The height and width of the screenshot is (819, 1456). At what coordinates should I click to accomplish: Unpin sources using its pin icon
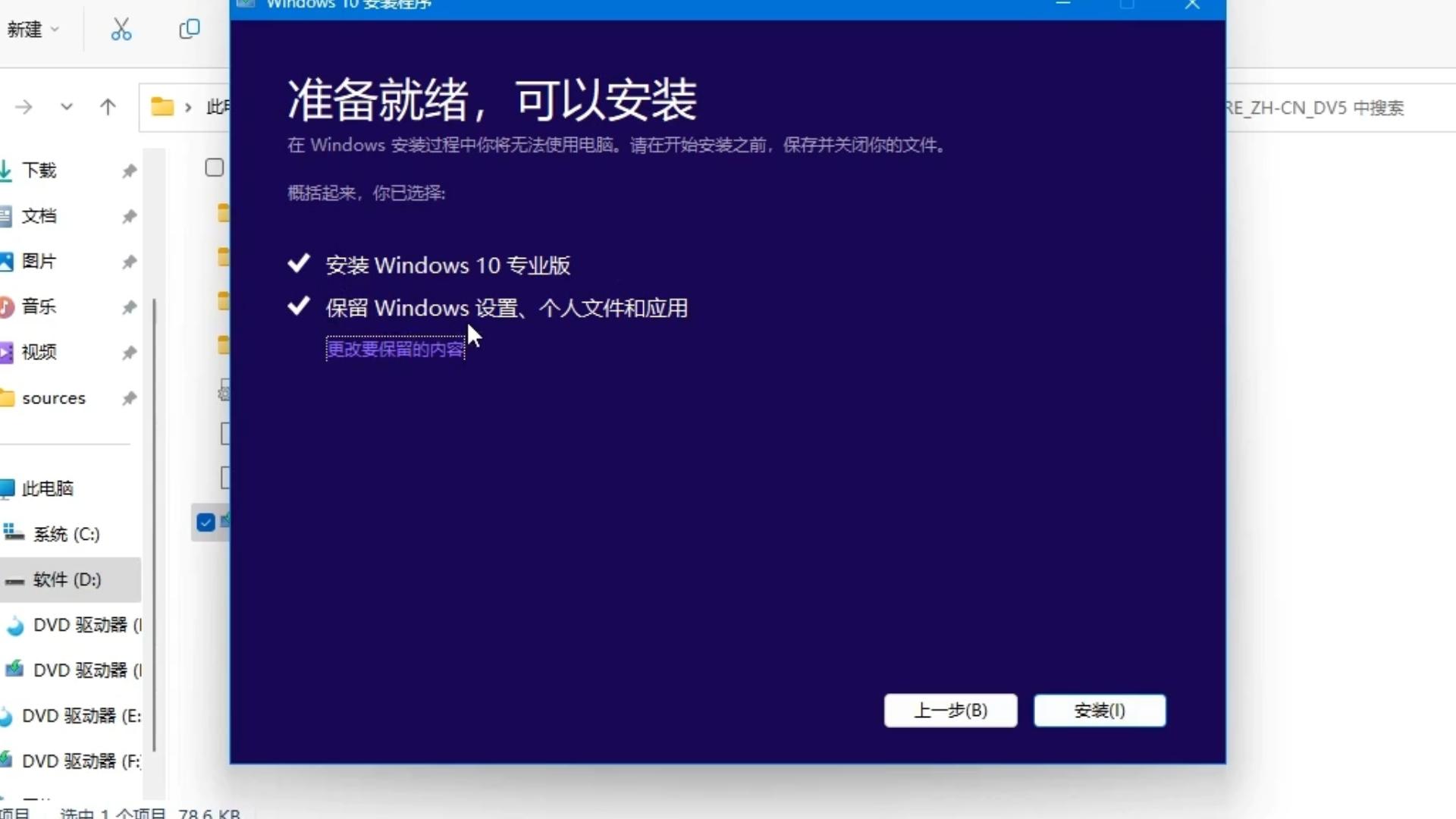pyautogui.click(x=130, y=399)
